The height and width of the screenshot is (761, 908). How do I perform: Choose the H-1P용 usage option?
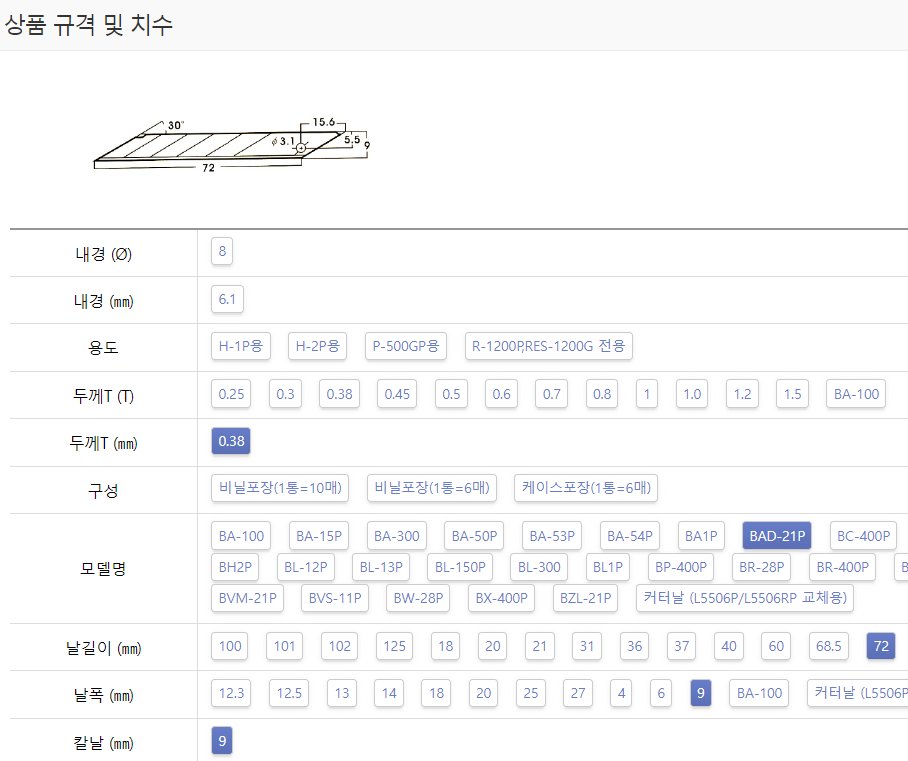pos(241,346)
